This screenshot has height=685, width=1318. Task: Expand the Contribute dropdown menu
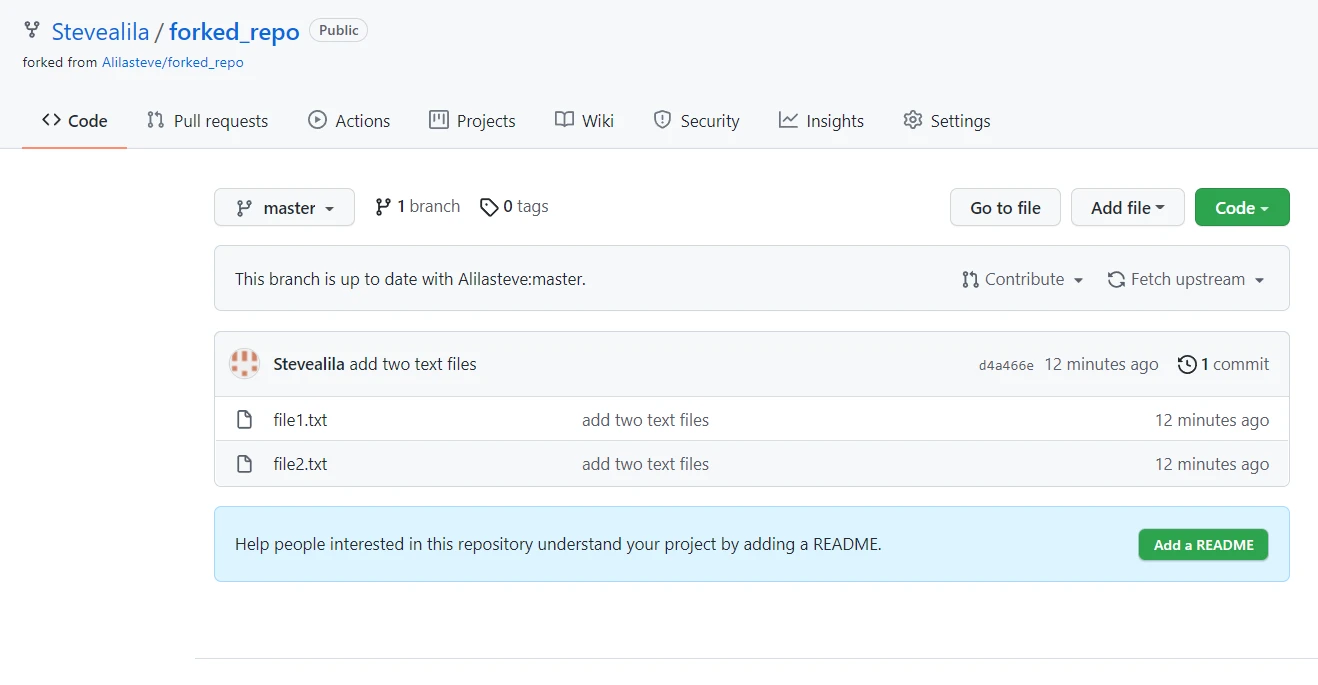(x=1023, y=279)
